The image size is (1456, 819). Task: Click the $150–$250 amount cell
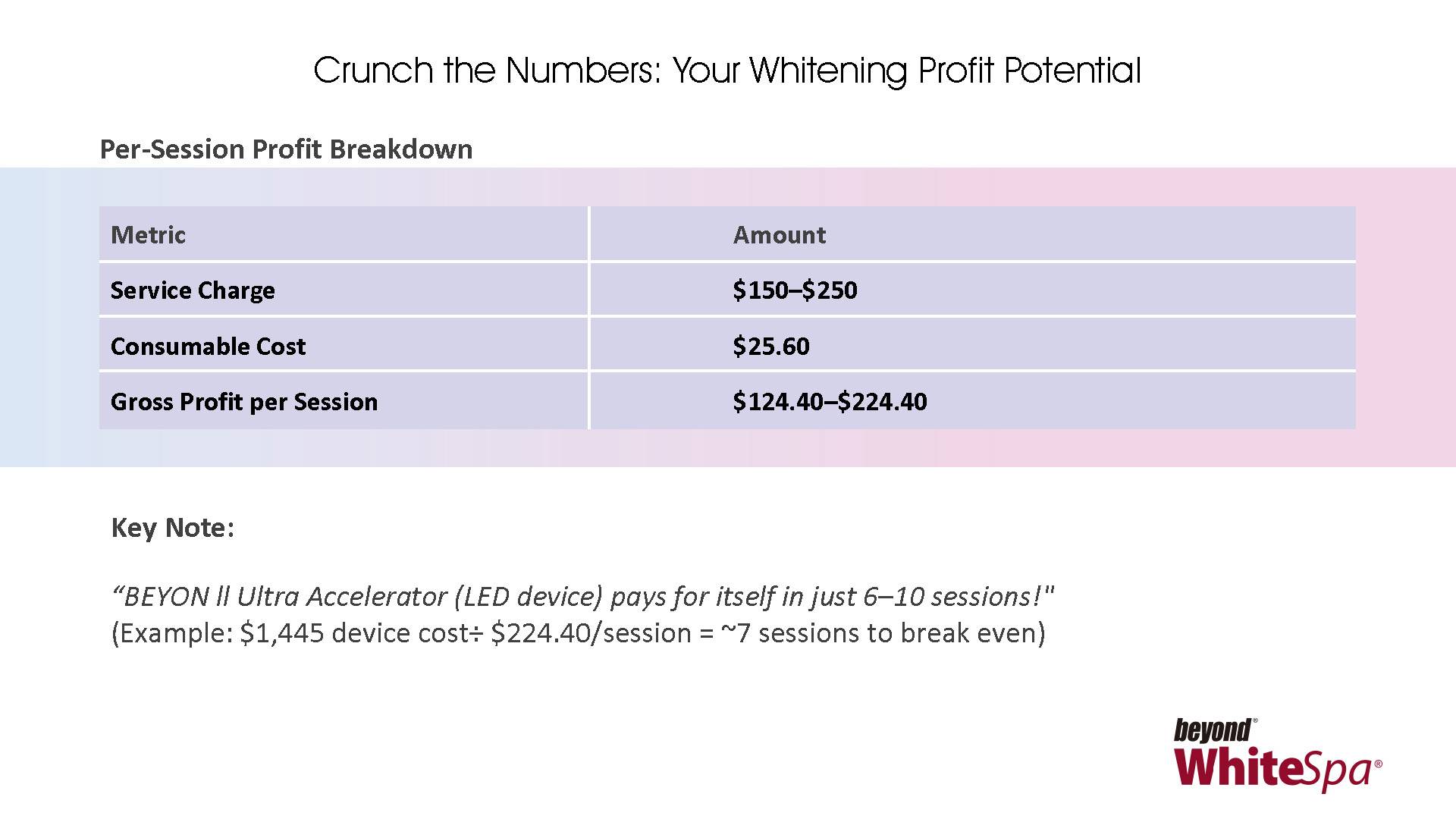[x=795, y=290]
